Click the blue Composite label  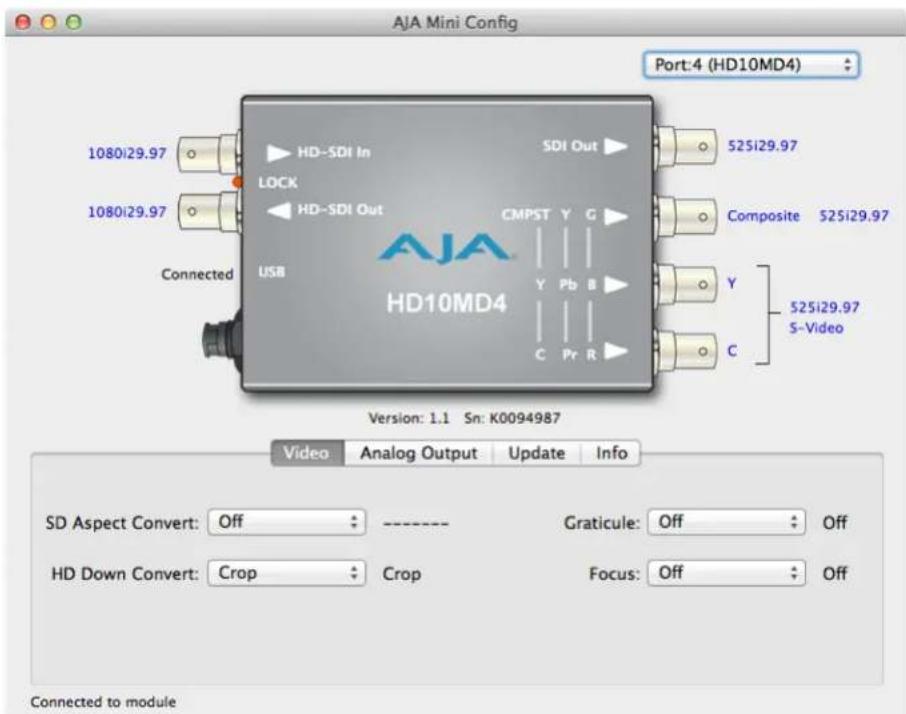(x=763, y=216)
